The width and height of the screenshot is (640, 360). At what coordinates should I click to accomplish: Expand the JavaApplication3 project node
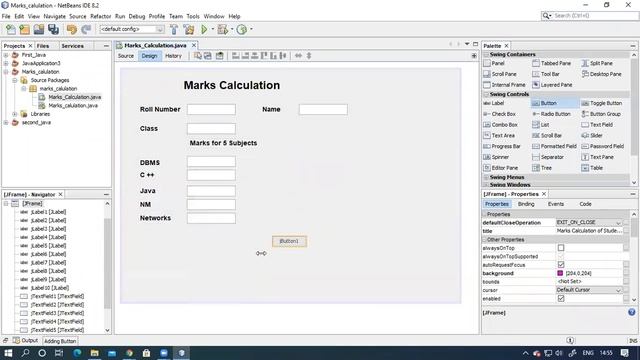6,63
